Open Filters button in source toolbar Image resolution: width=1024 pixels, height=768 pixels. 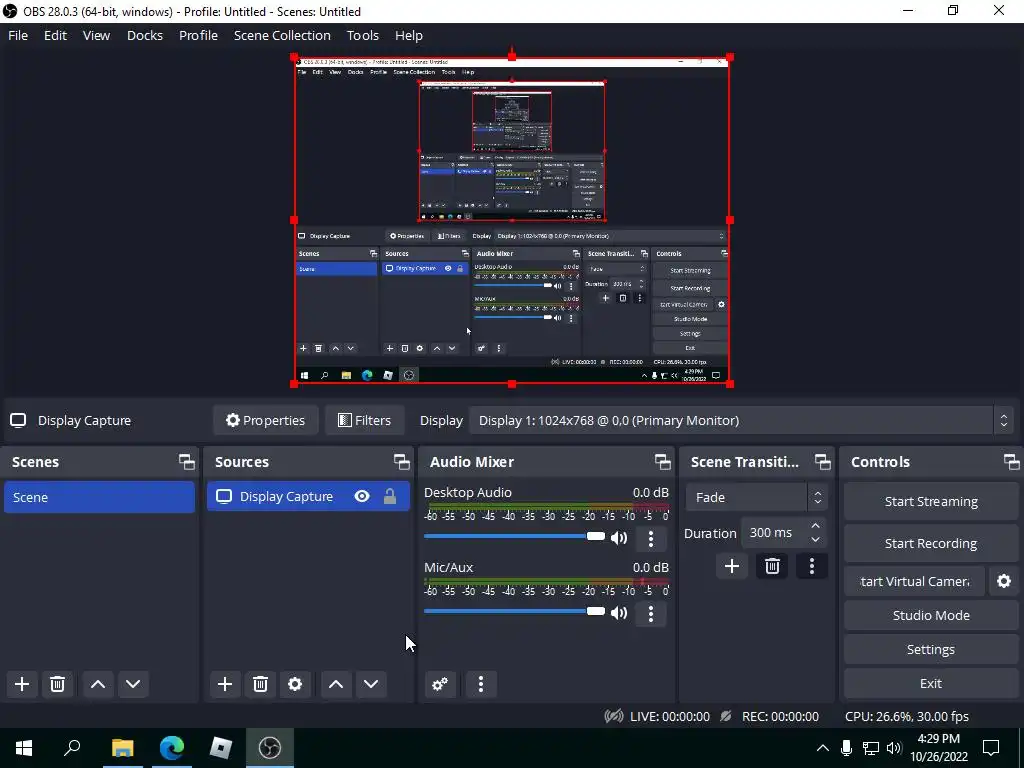[x=364, y=421]
